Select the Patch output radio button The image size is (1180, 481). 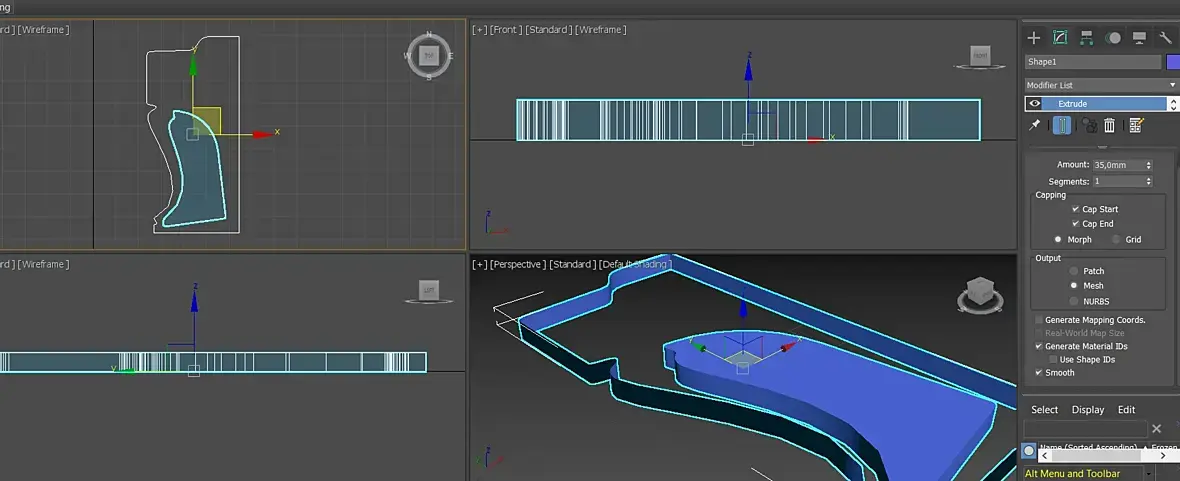1074,271
